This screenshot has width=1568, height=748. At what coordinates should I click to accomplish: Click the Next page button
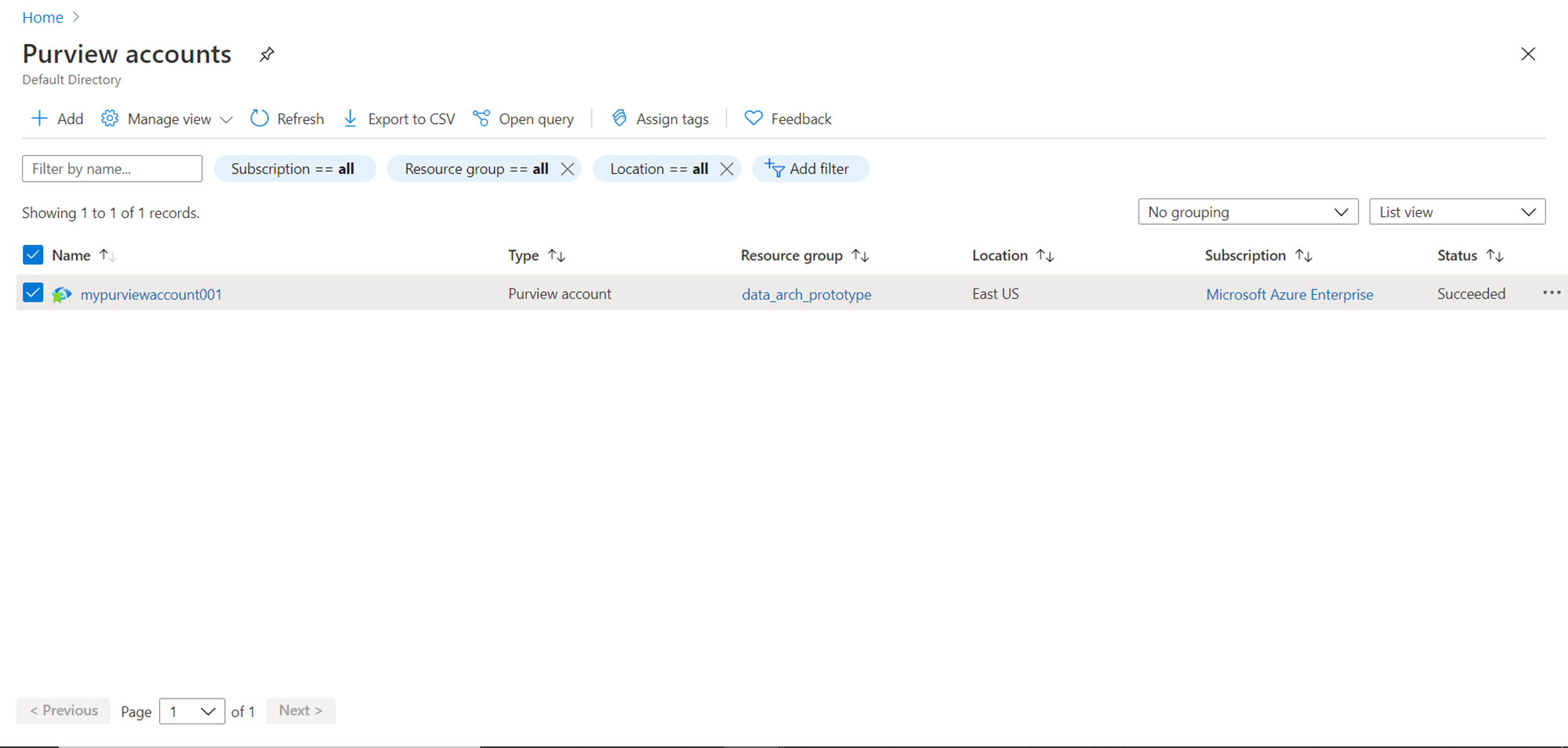point(301,710)
